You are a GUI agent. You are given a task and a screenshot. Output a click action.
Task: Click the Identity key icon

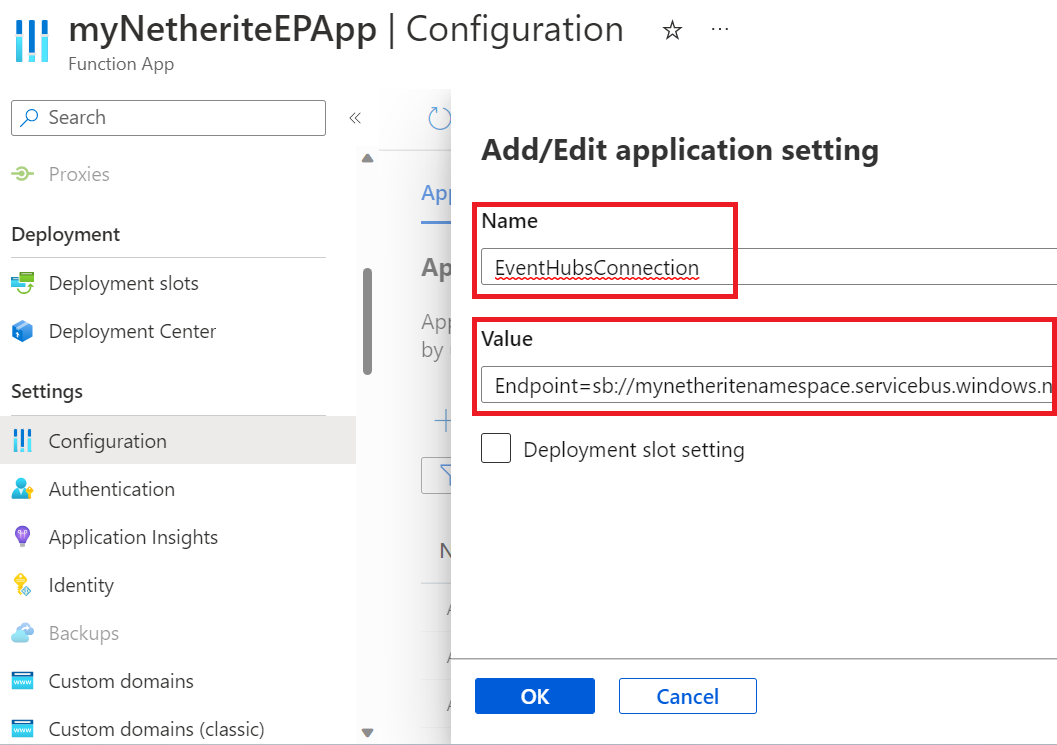[x=22, y=585]
